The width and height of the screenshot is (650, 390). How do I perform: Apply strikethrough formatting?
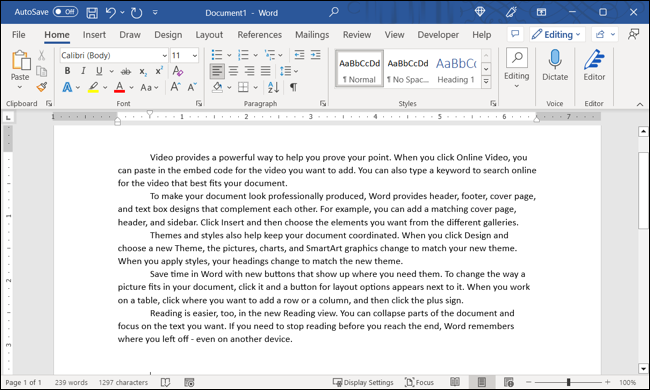point(126,71)
